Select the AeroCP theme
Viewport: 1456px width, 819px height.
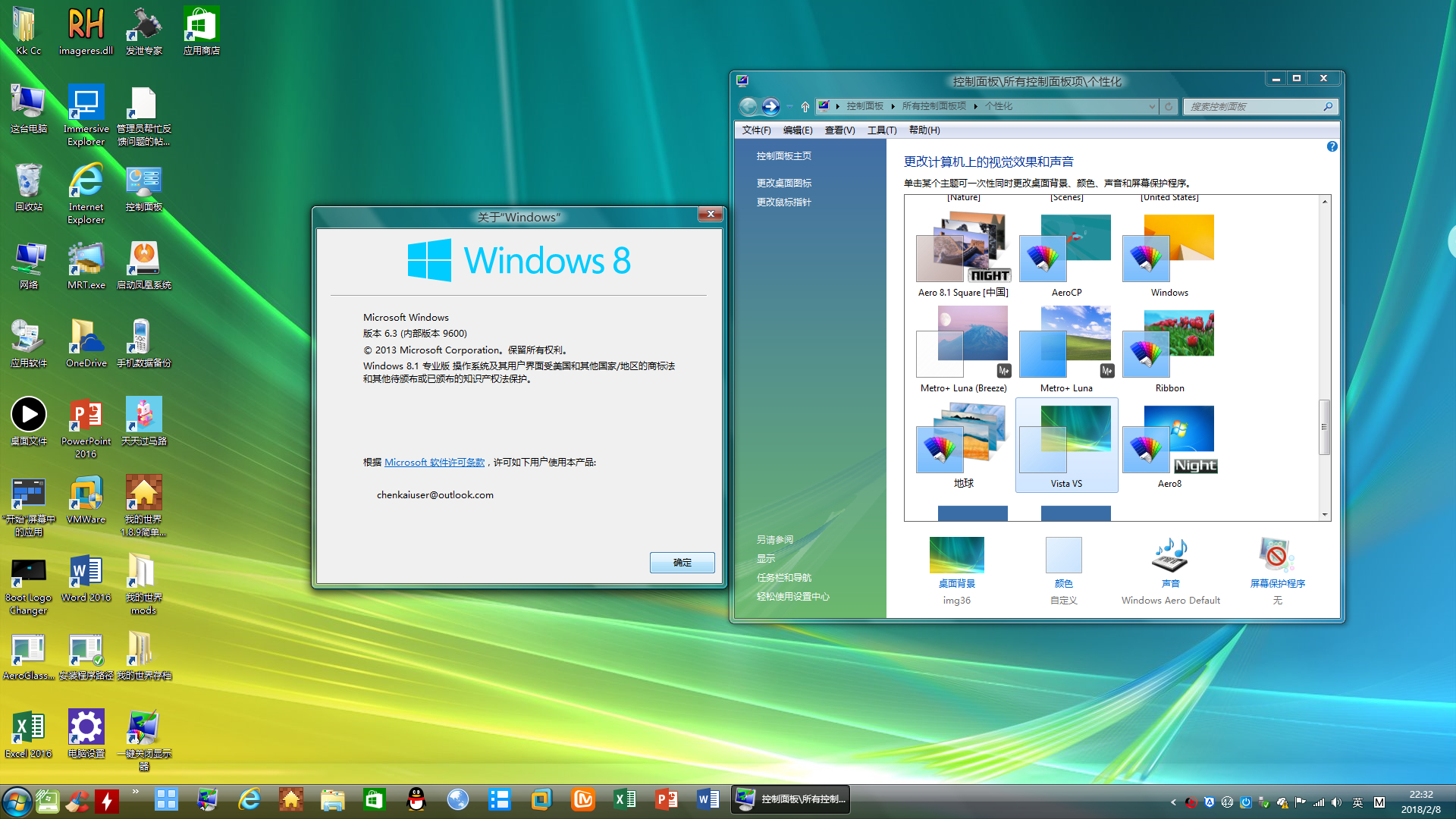click(1066, 256)
